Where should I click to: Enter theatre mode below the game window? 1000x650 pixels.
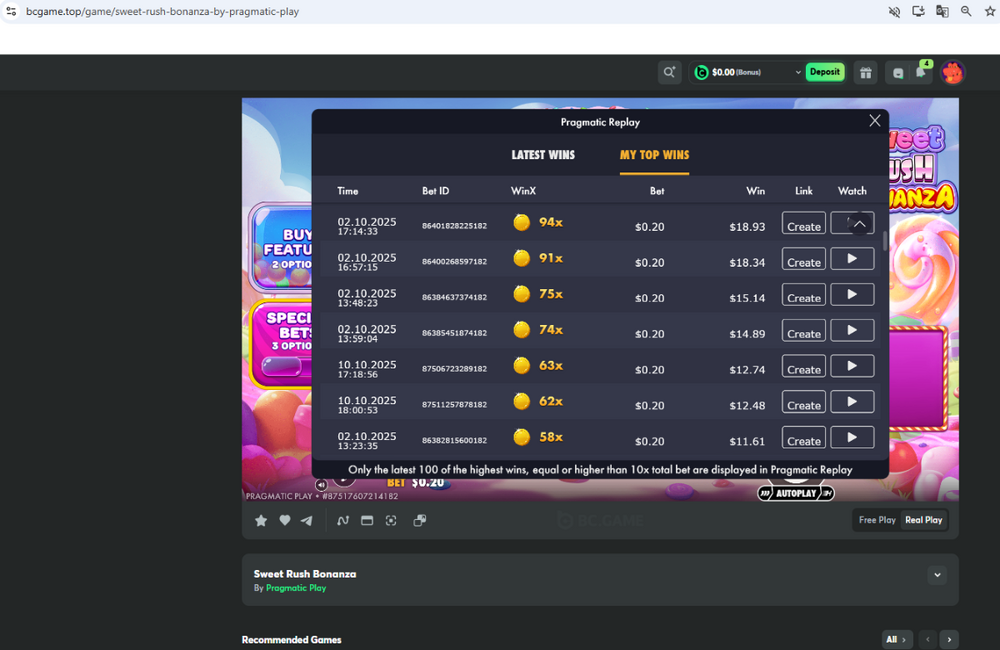(x=367, y=520)
